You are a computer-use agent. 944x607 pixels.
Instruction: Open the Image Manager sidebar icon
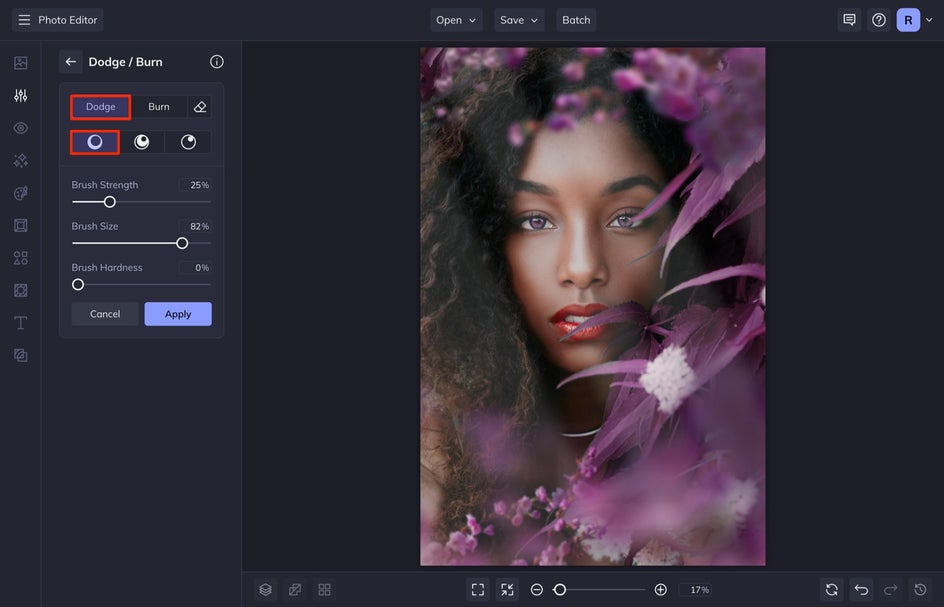[x=20, y=63]
